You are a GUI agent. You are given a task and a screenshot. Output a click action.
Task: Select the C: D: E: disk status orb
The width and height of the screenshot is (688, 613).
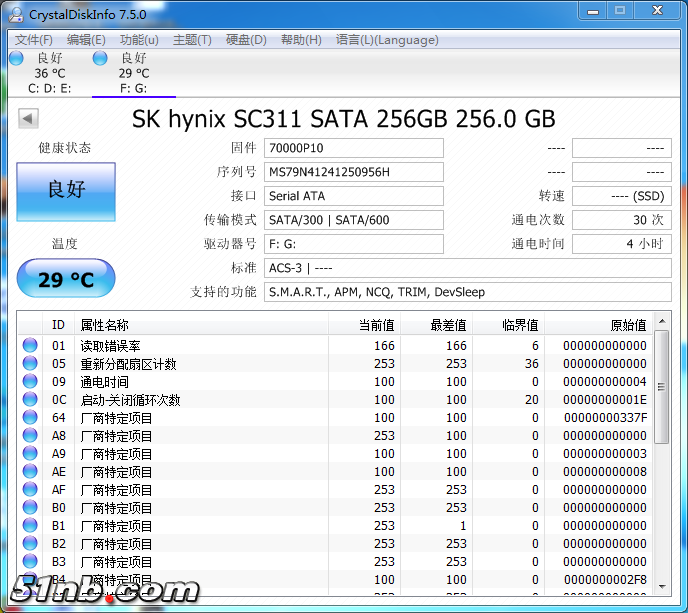tap(16, 58)
